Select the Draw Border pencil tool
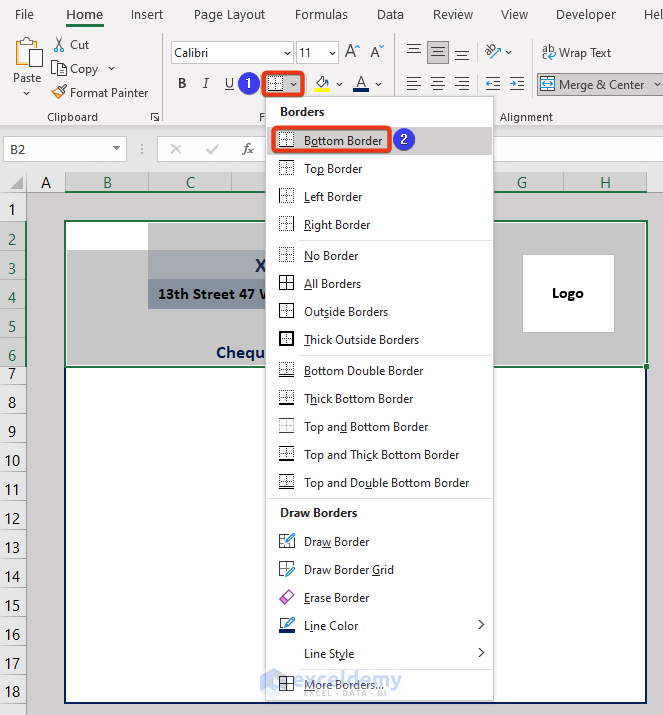The height and width of the screenshot is (715, 663). click(x=379, y=542)
